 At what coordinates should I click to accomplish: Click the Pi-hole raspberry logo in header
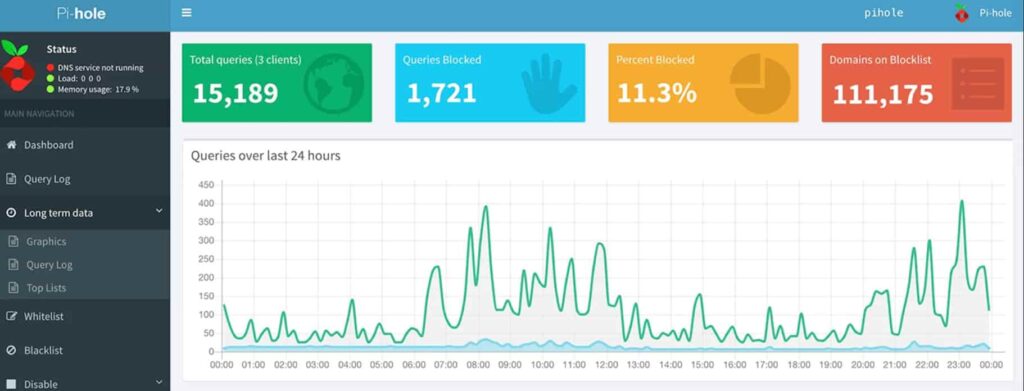tap(961, 13)
